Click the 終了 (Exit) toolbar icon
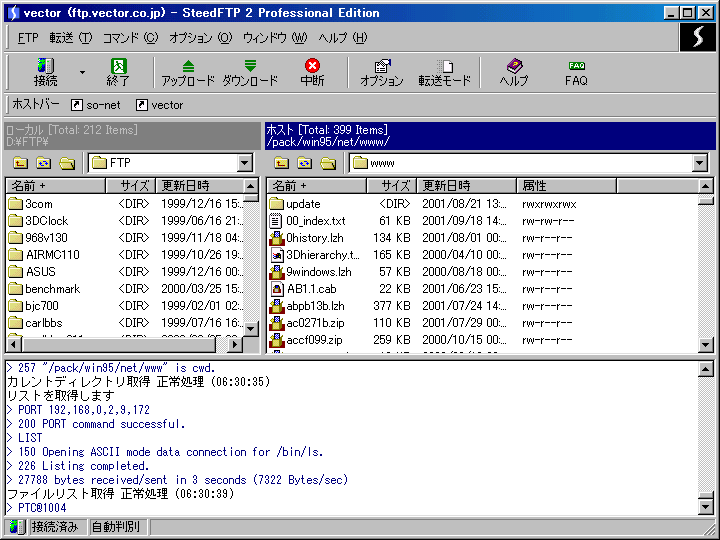 click(118, 73)
